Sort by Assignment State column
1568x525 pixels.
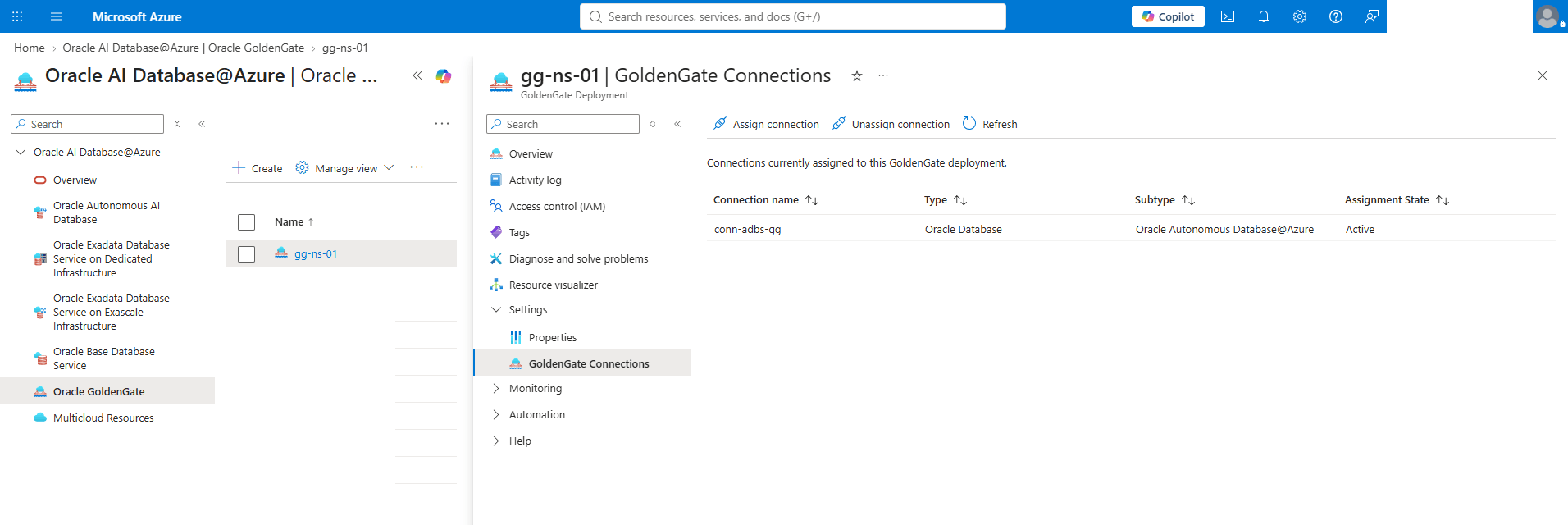[x=1397, y=200]
